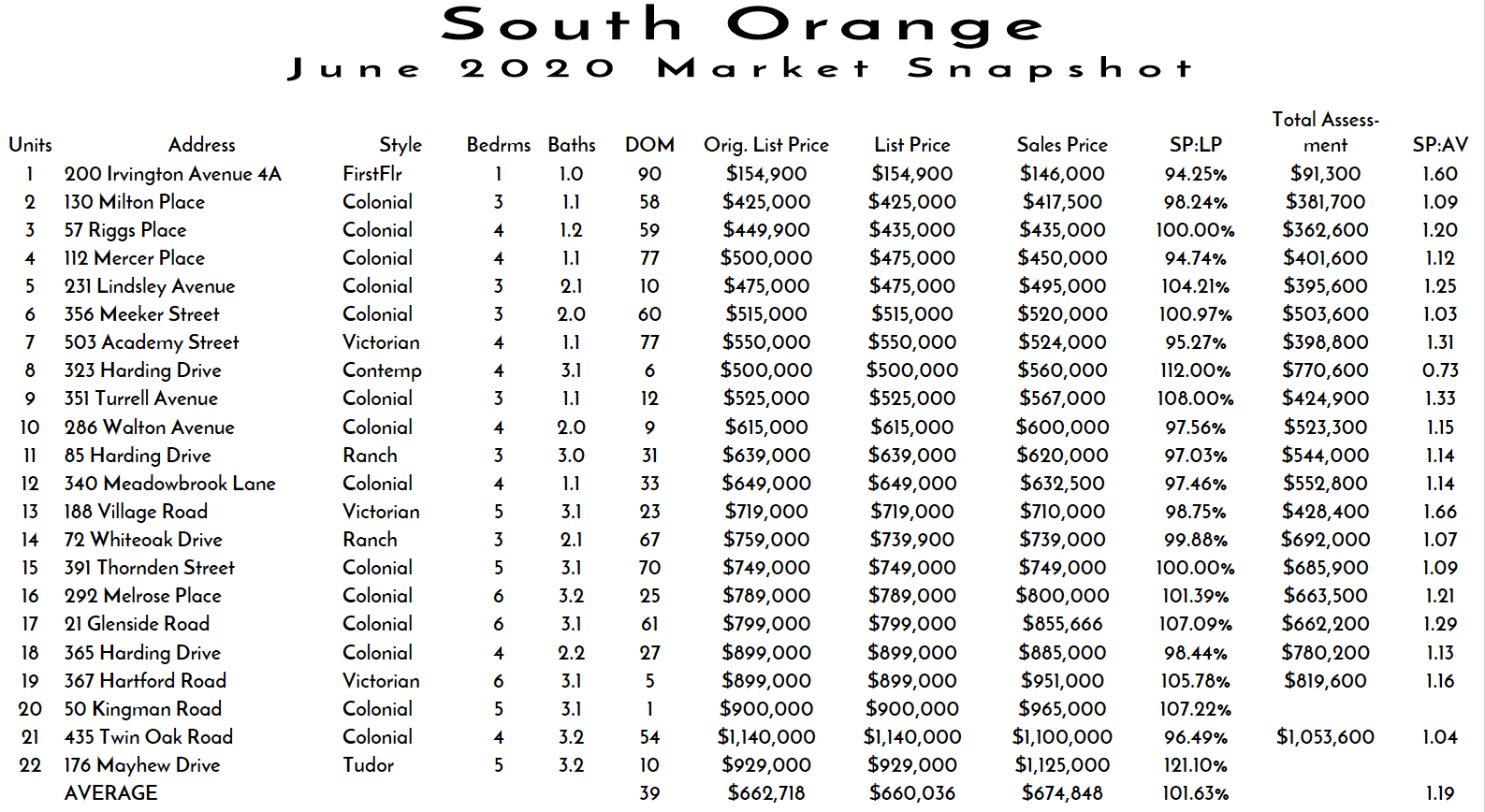
Task: Click the DOM column header
Action: (649, 145)
